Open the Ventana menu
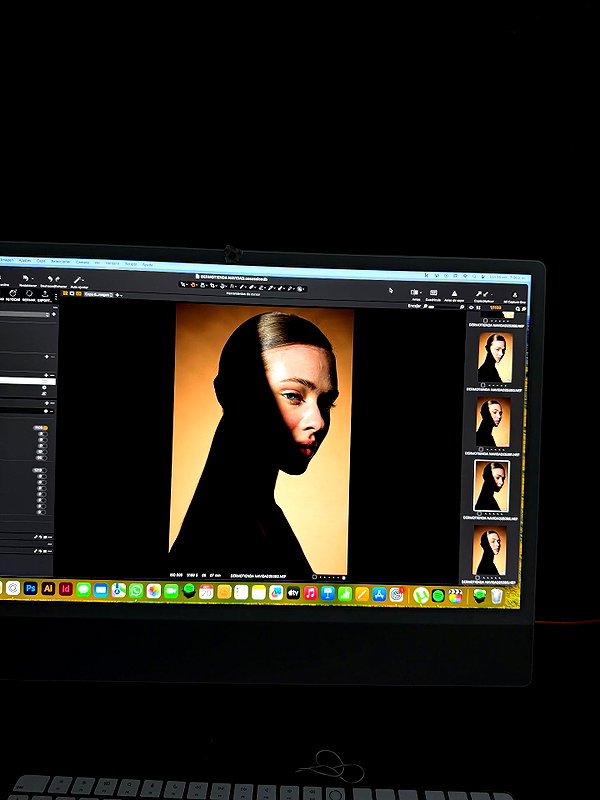600x800 pixels. coord(112,263)
